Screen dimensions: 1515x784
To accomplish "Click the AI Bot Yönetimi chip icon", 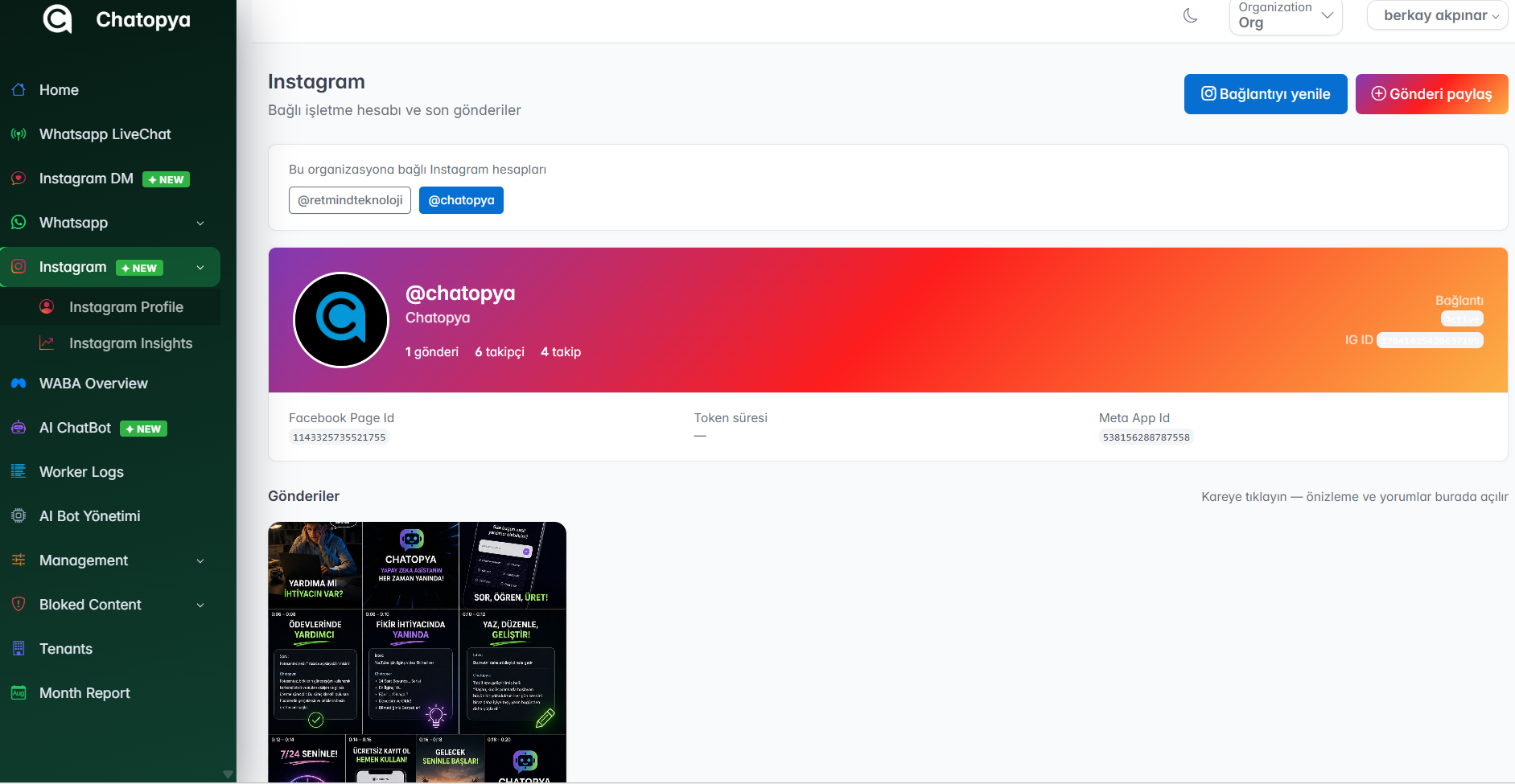I will [19, 515].
